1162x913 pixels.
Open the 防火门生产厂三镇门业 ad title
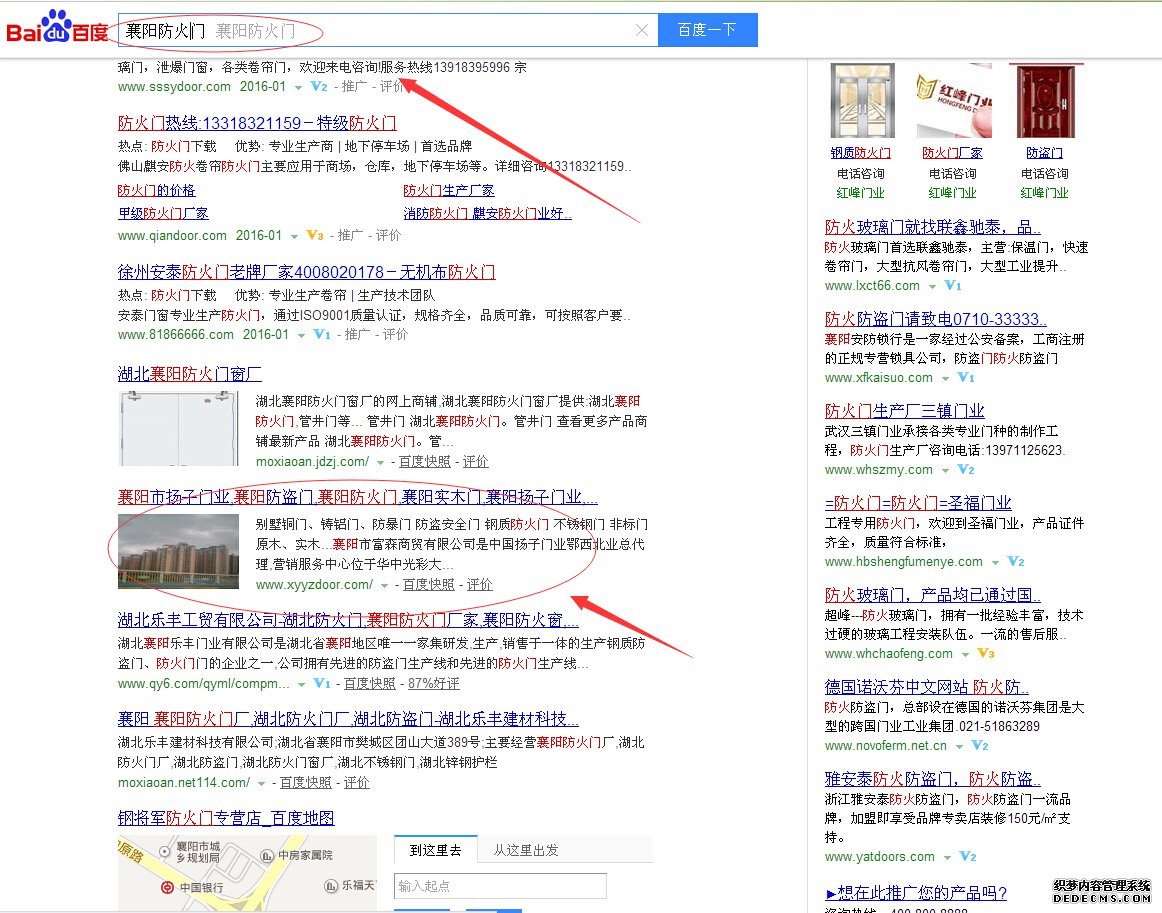905,411
